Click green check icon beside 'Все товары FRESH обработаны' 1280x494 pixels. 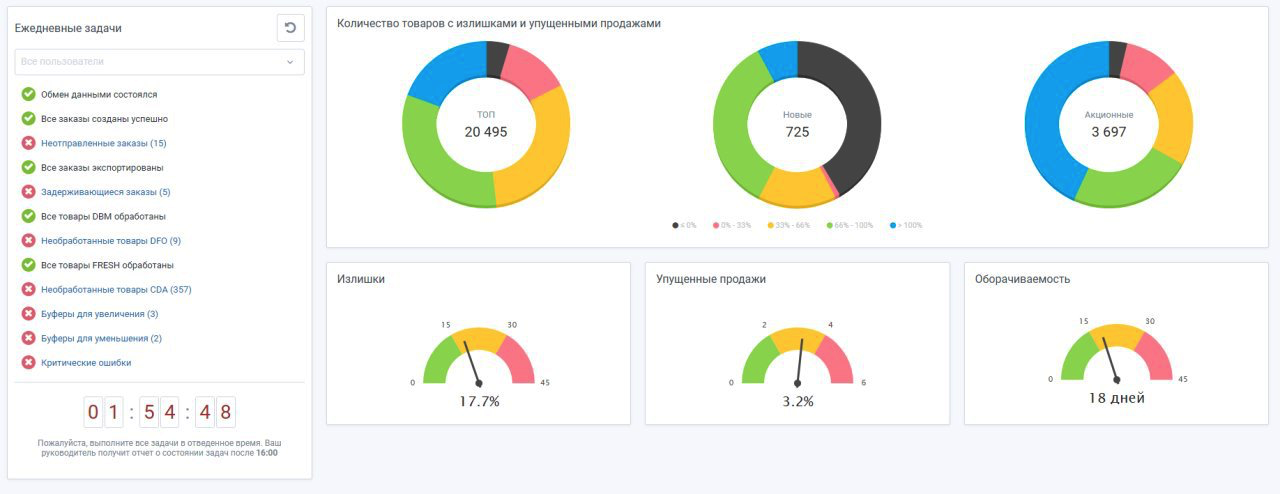[28, 265]
